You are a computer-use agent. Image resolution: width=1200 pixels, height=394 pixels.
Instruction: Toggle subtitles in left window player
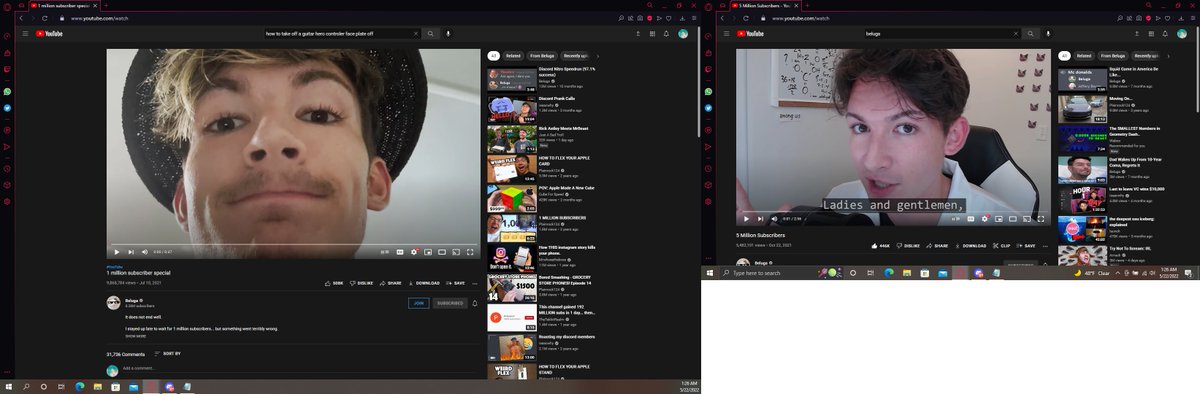pyautogui.click(x=400, y=251)
